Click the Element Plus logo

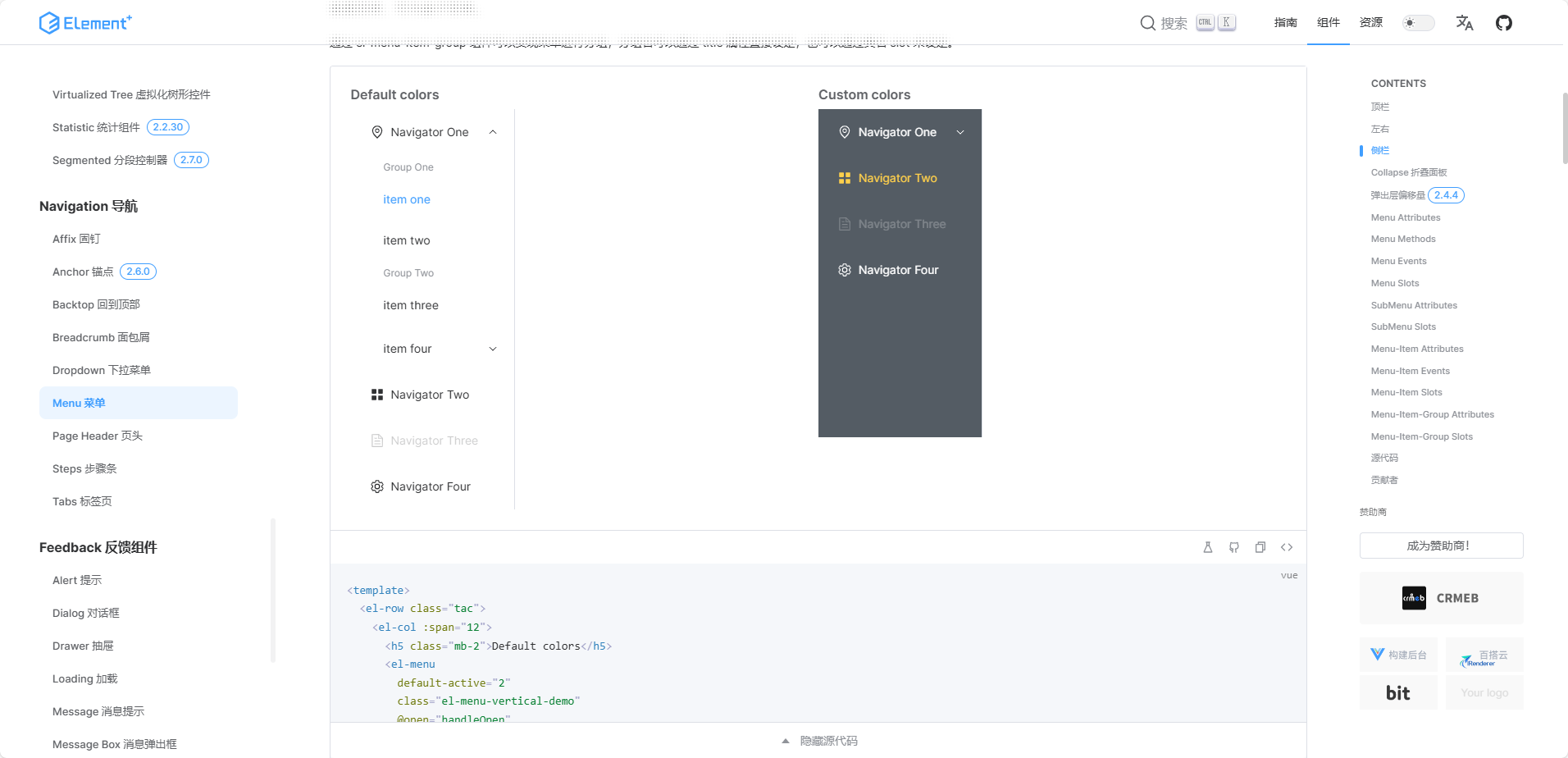pyautogui.click(x=85, y=23)
